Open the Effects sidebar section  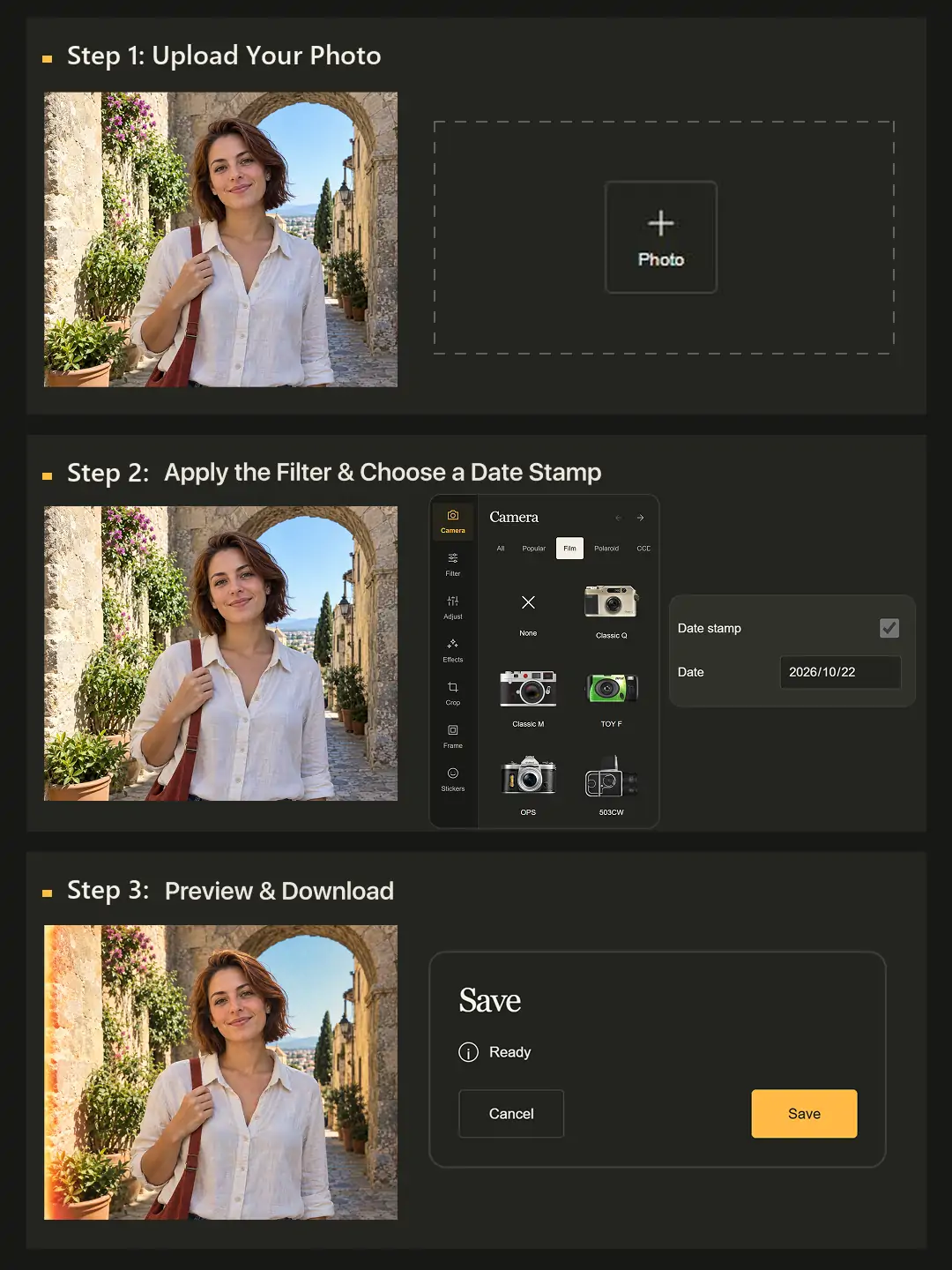pos(453,651)
